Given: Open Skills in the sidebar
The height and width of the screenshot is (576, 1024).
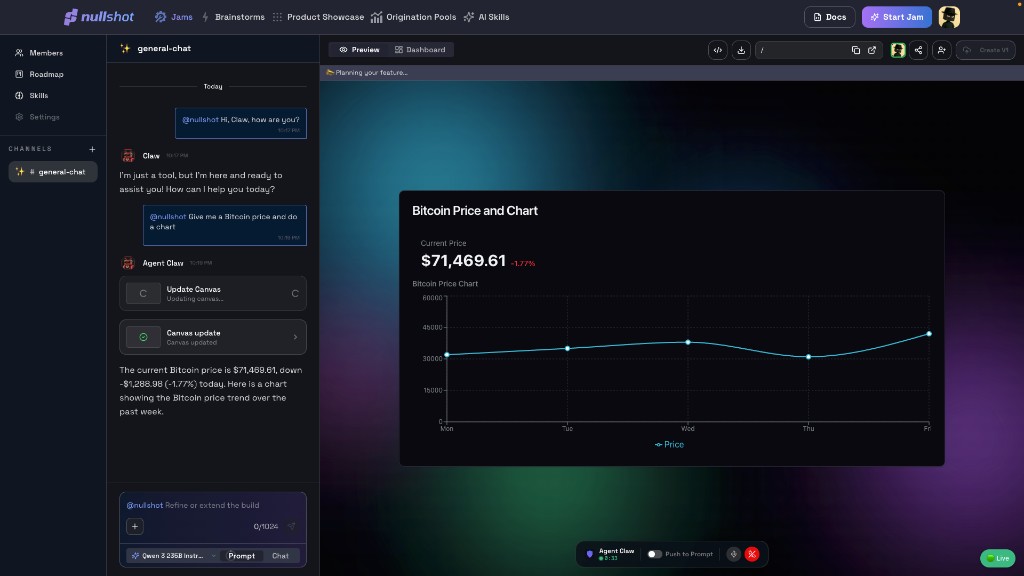Looking at the screenshot, I should [x=31, y=95].
